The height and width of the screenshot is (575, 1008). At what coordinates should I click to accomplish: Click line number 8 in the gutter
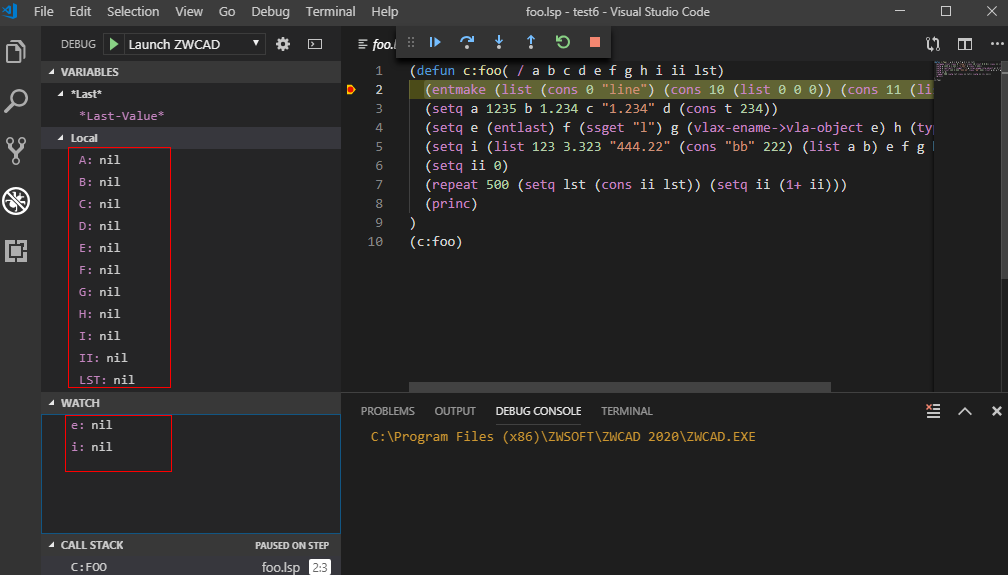click(379, 203)
